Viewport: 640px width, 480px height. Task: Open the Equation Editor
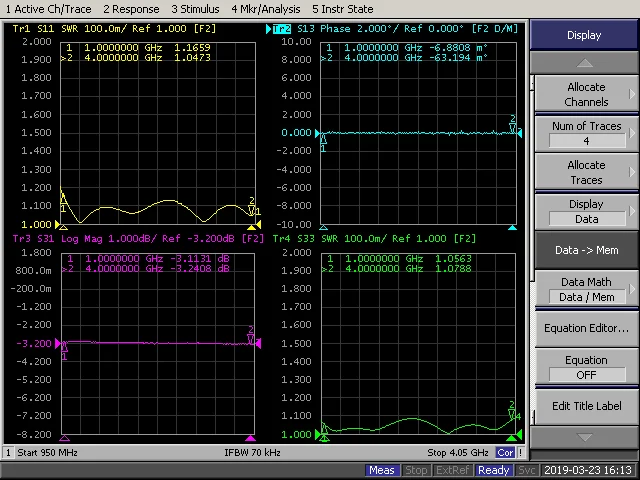pyautogui.click(x=585, y=328)
